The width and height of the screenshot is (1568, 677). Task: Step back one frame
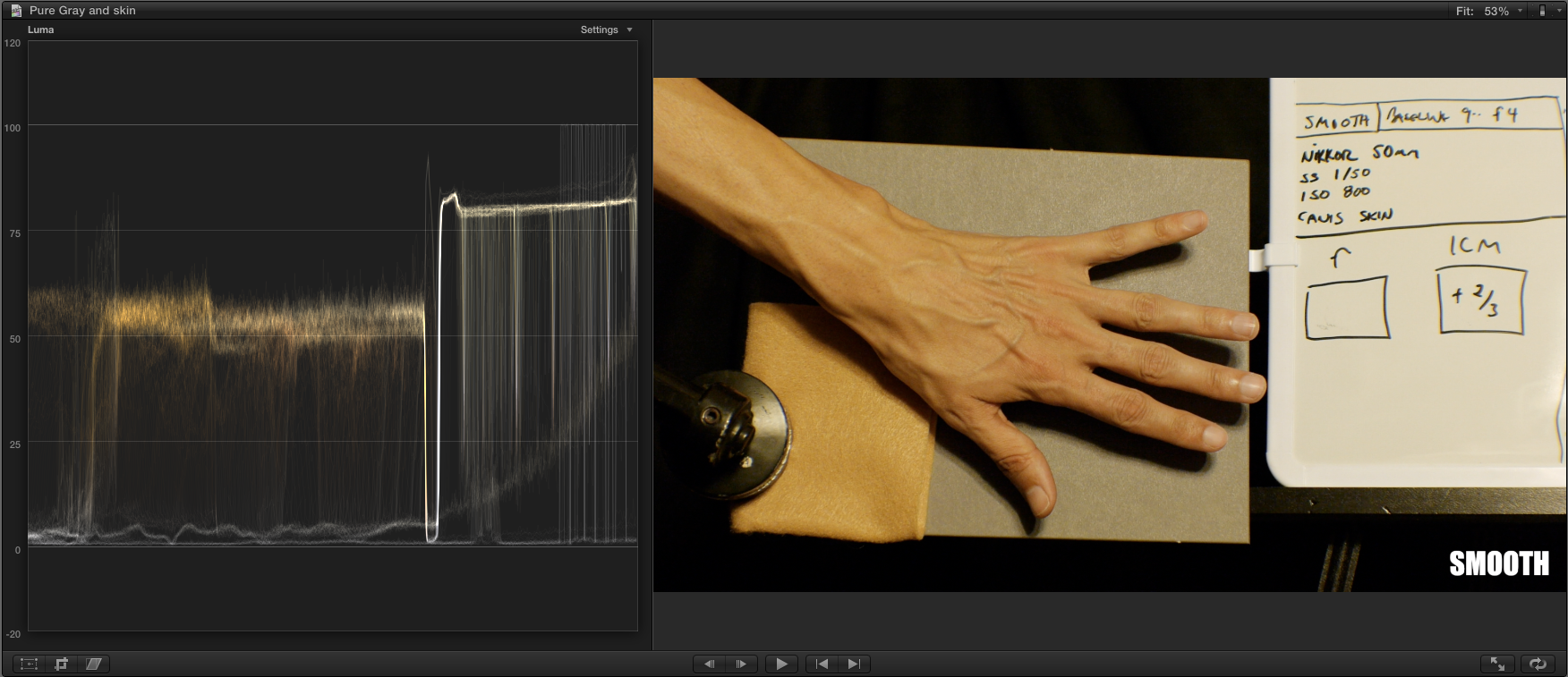[x=709, y=664]
